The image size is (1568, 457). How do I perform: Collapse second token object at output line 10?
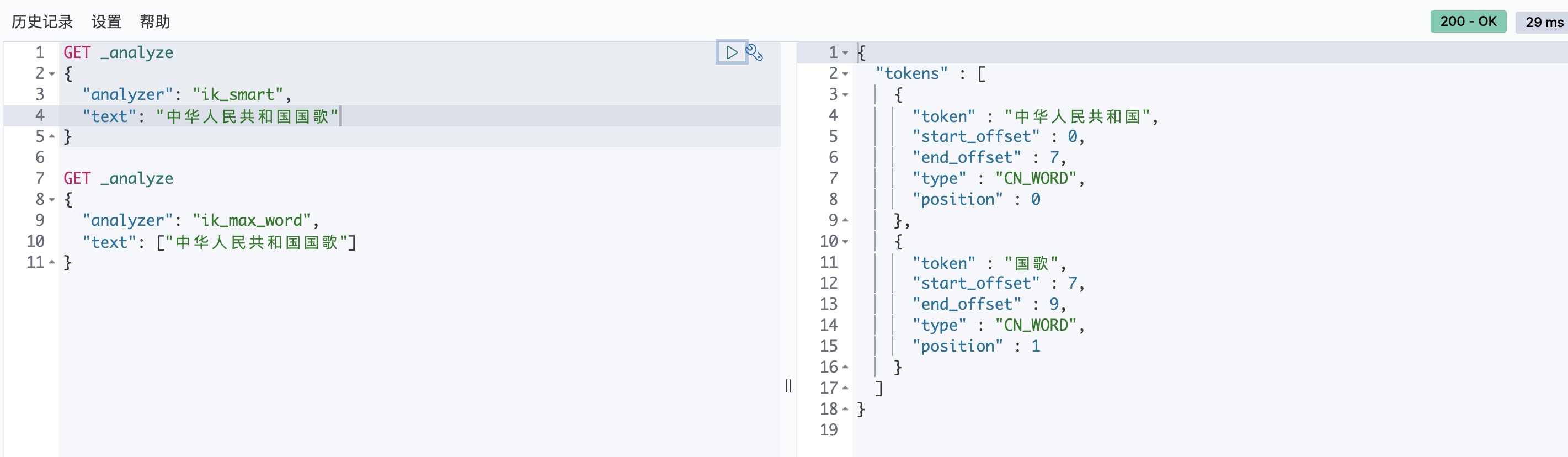click(x=845, y=242)
